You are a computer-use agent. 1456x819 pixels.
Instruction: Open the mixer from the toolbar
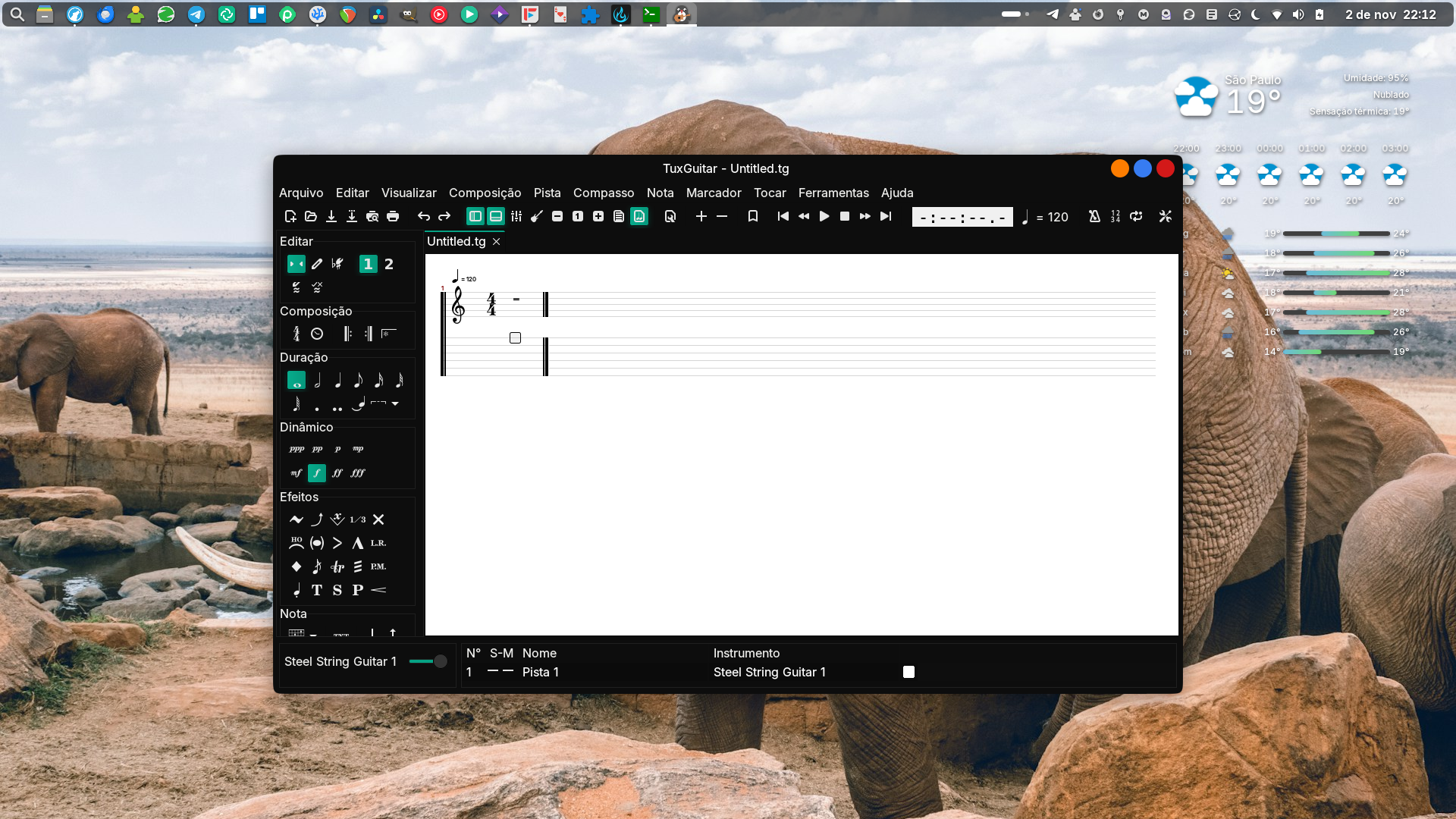tap(516, 217)
